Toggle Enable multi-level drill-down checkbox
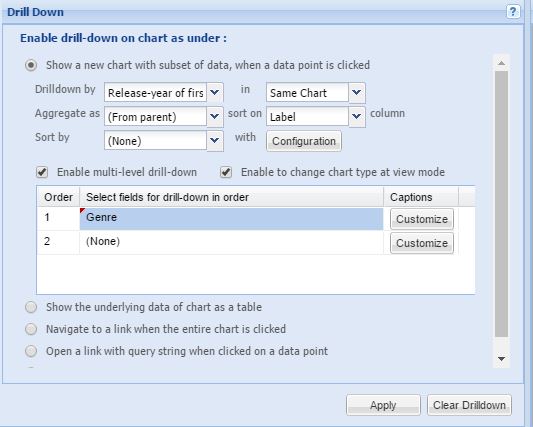 pyautogui.click(x=42, y=172)
